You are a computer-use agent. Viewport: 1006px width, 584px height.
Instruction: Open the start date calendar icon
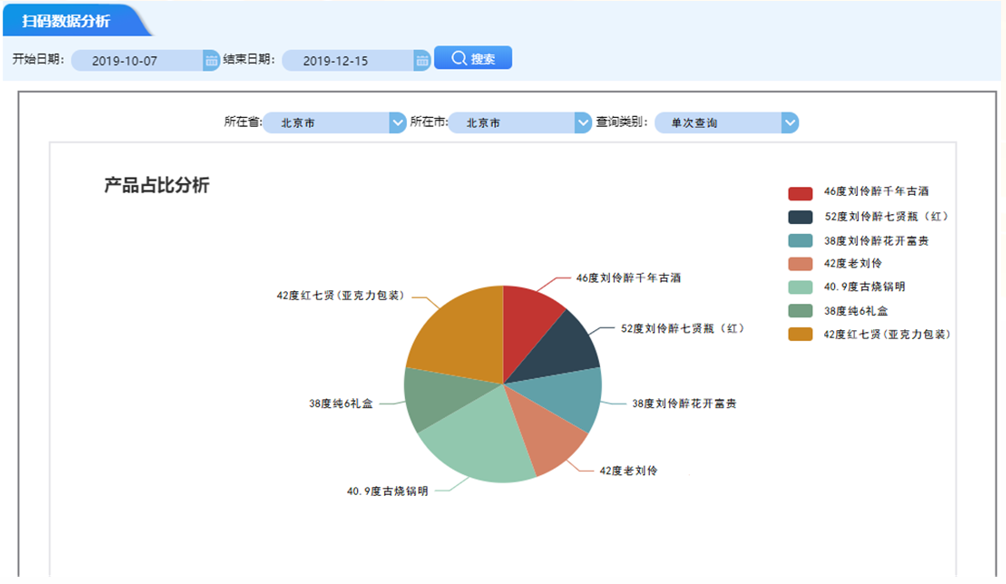point(211,60)
